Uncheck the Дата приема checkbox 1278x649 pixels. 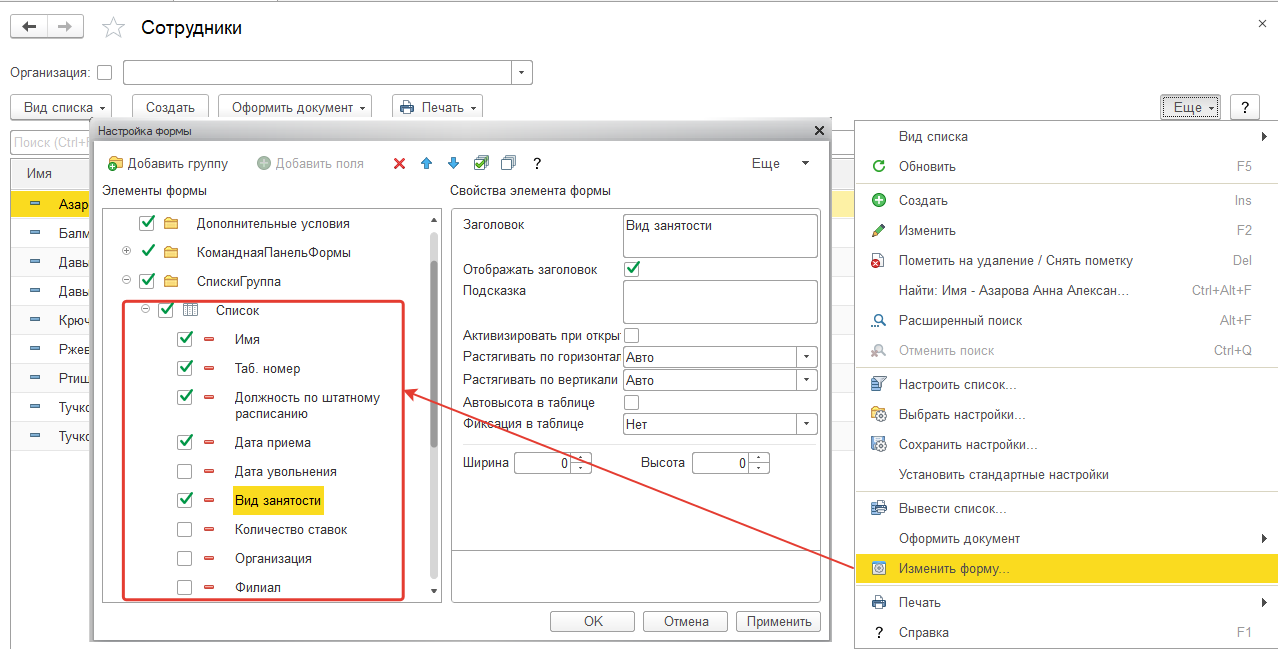(184, 441)
